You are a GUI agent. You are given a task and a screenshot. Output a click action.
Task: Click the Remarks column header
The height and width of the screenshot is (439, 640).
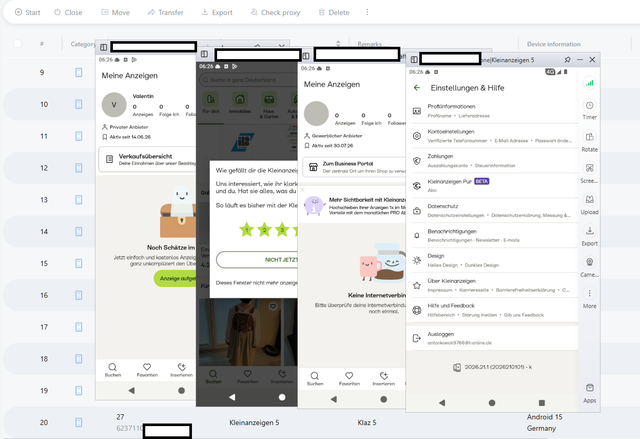pyautogui.click(x=370, y=44)
